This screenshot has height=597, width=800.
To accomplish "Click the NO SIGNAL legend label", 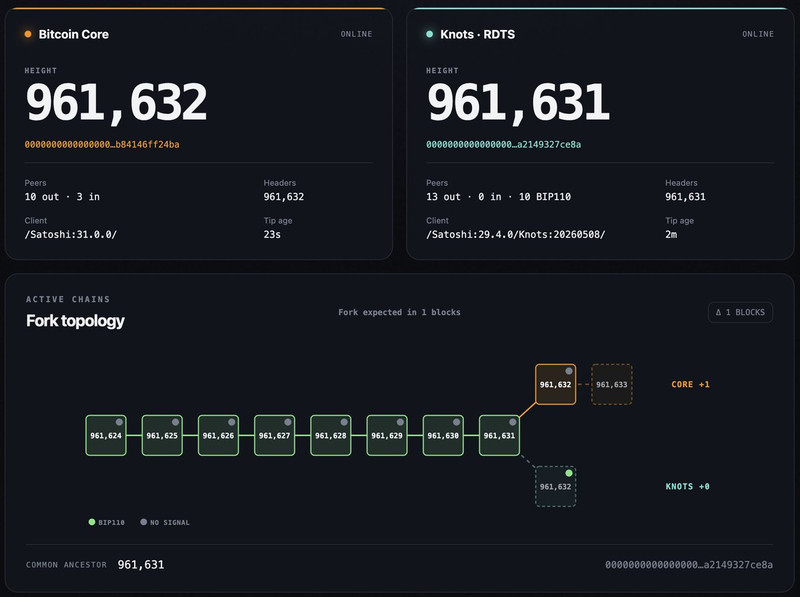I will (170, 523).
